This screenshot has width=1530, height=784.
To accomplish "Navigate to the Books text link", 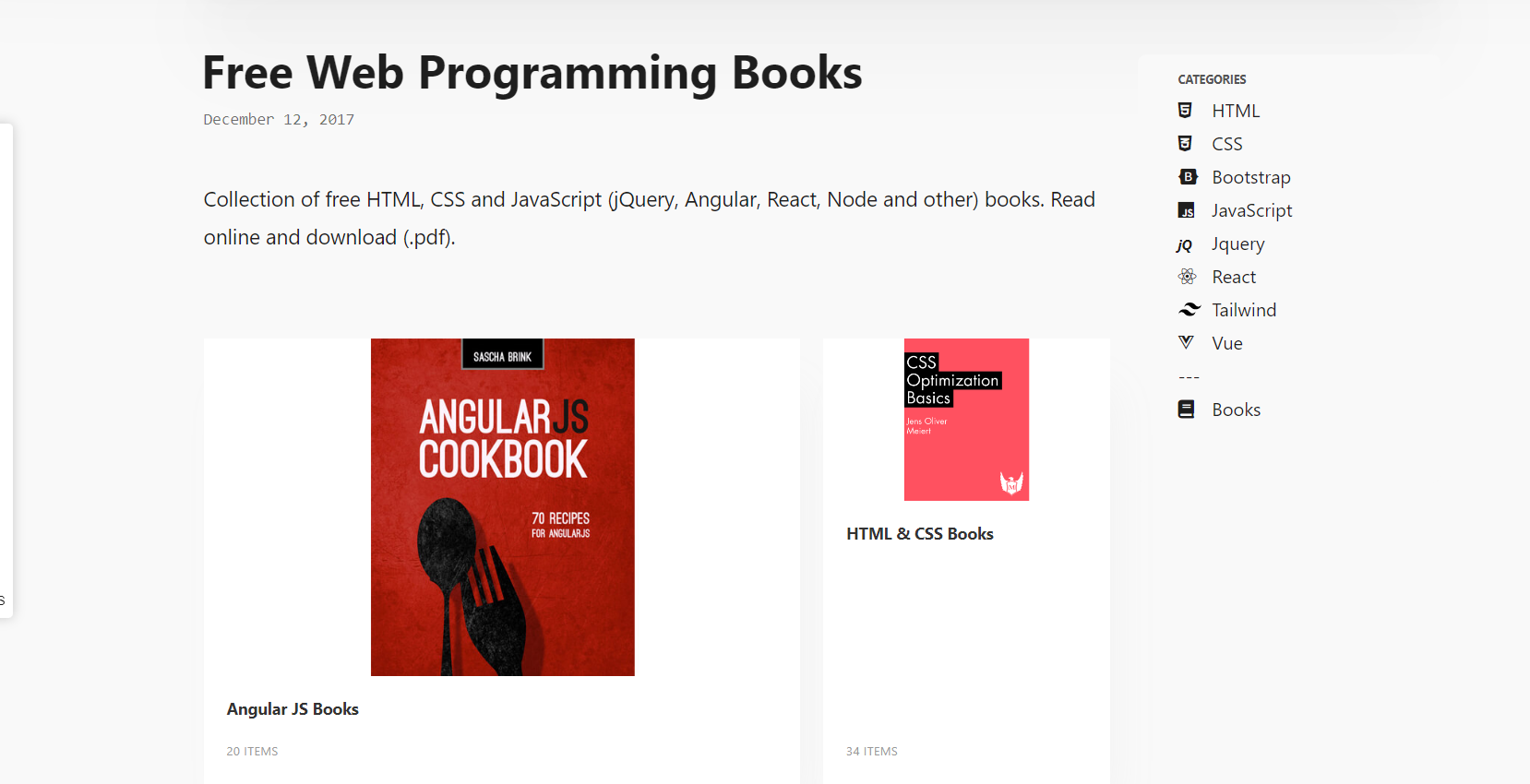I will (x=1236, y=410).
